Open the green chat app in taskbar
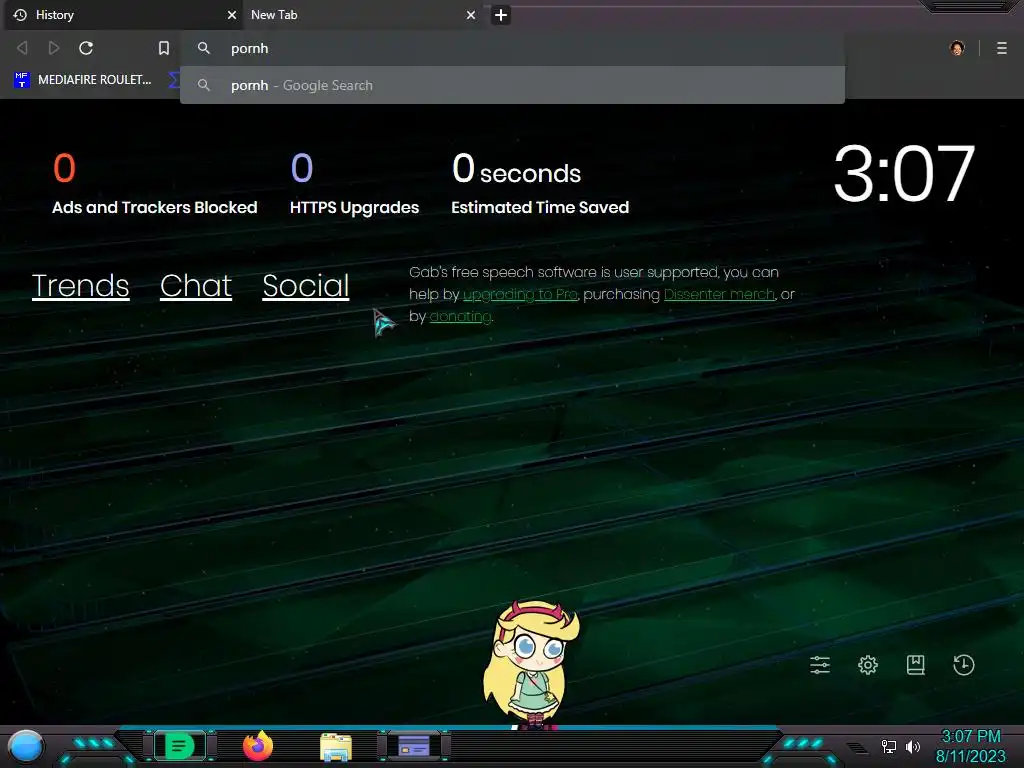Viewport: 1024px width, 768px height. click(180, 746)
